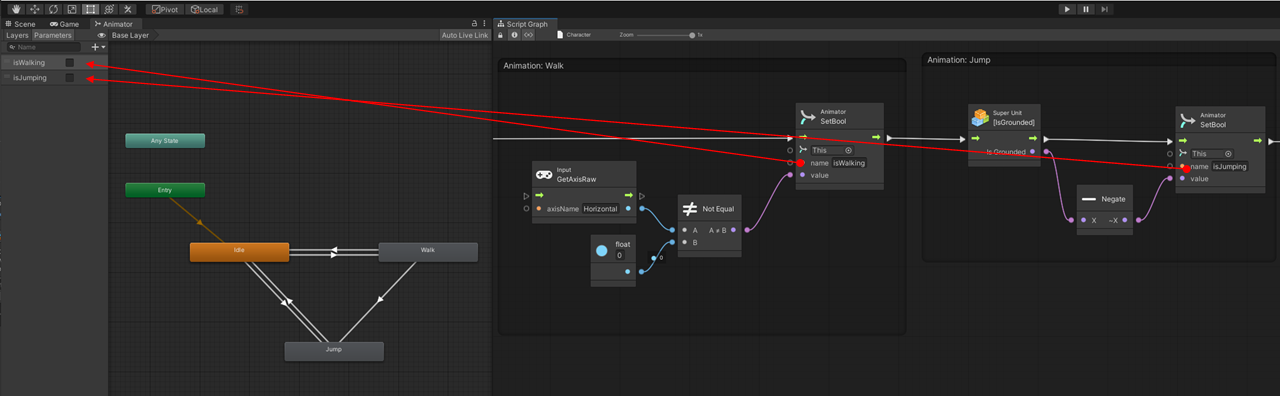Focus the parameter Name search field
1280x396 pixels.
[x=44, y=47]
